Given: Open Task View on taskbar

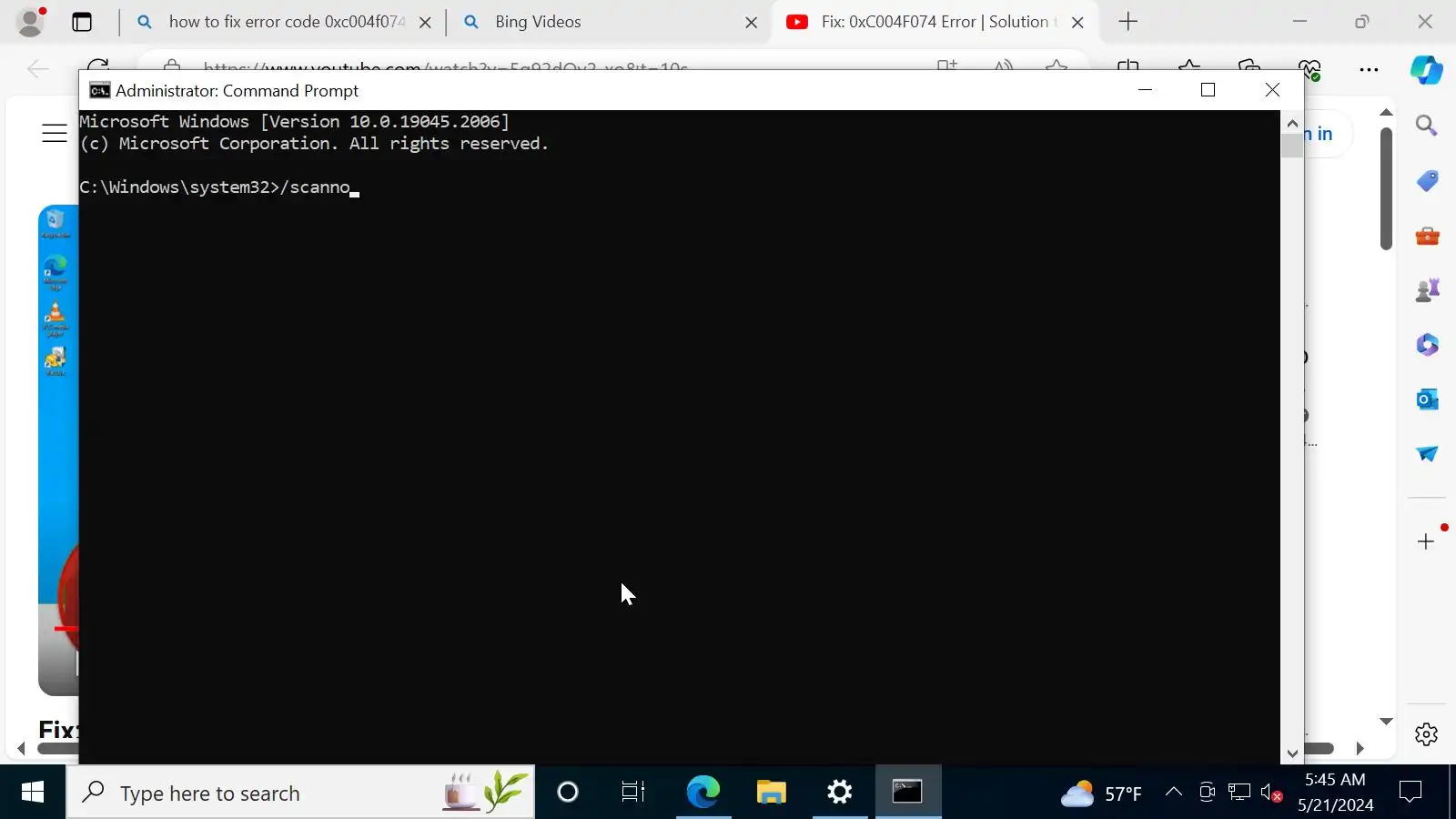Looking at the screenshot, I should (633, 793).
